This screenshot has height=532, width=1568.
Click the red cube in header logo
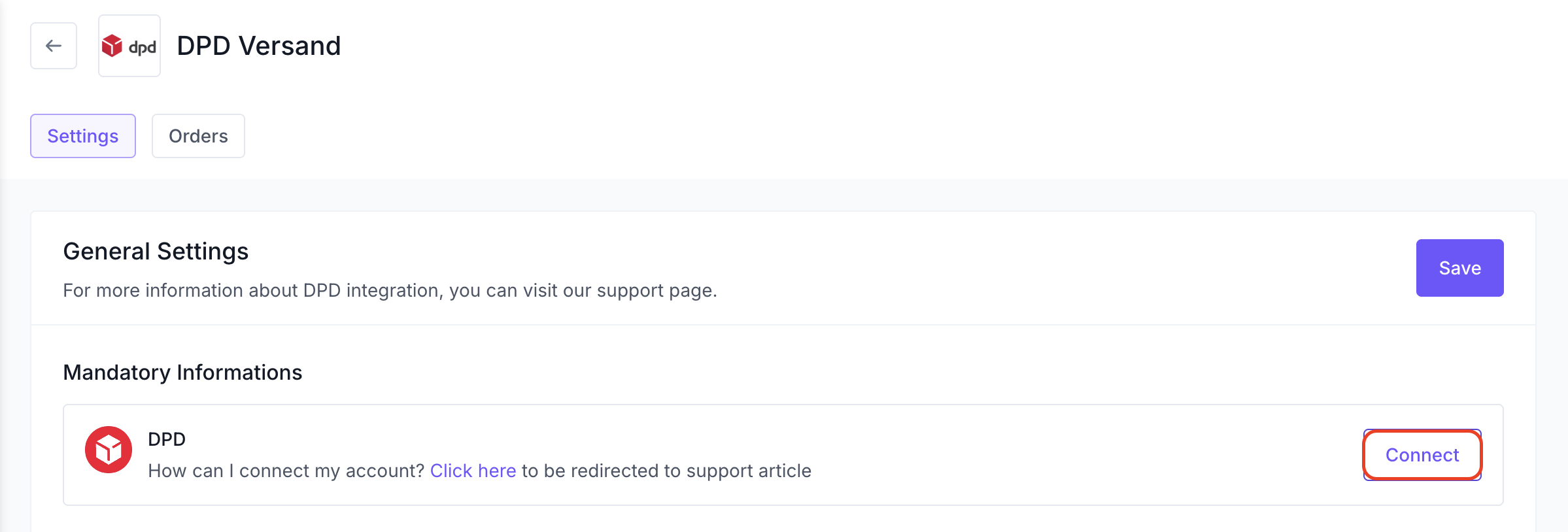[112, 46]
